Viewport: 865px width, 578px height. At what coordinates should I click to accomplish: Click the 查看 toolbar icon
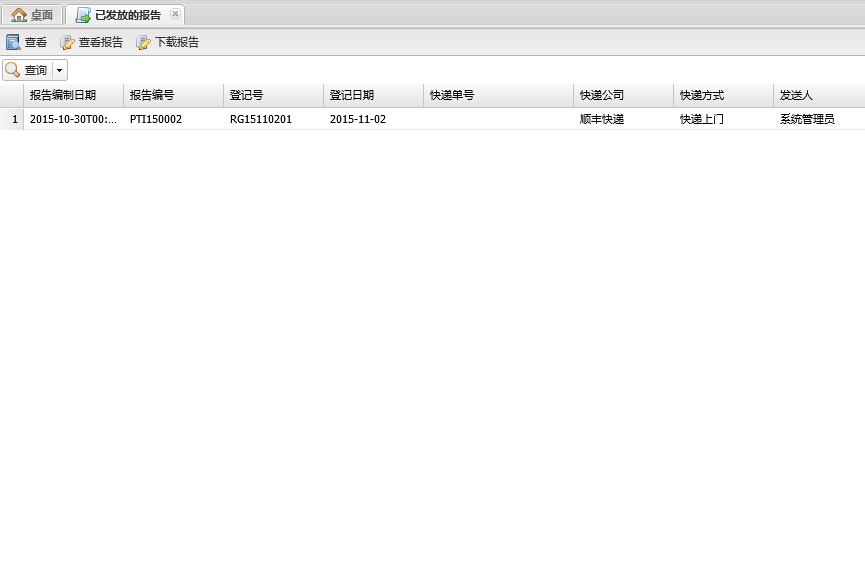click(x=13, y=42)
